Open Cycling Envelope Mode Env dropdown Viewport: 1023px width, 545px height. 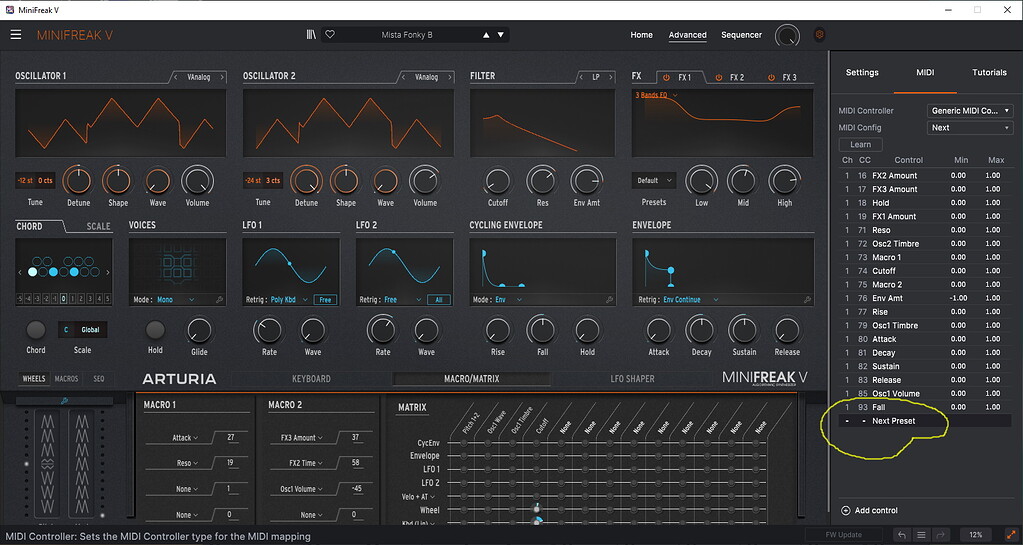[x=509, y=300]
